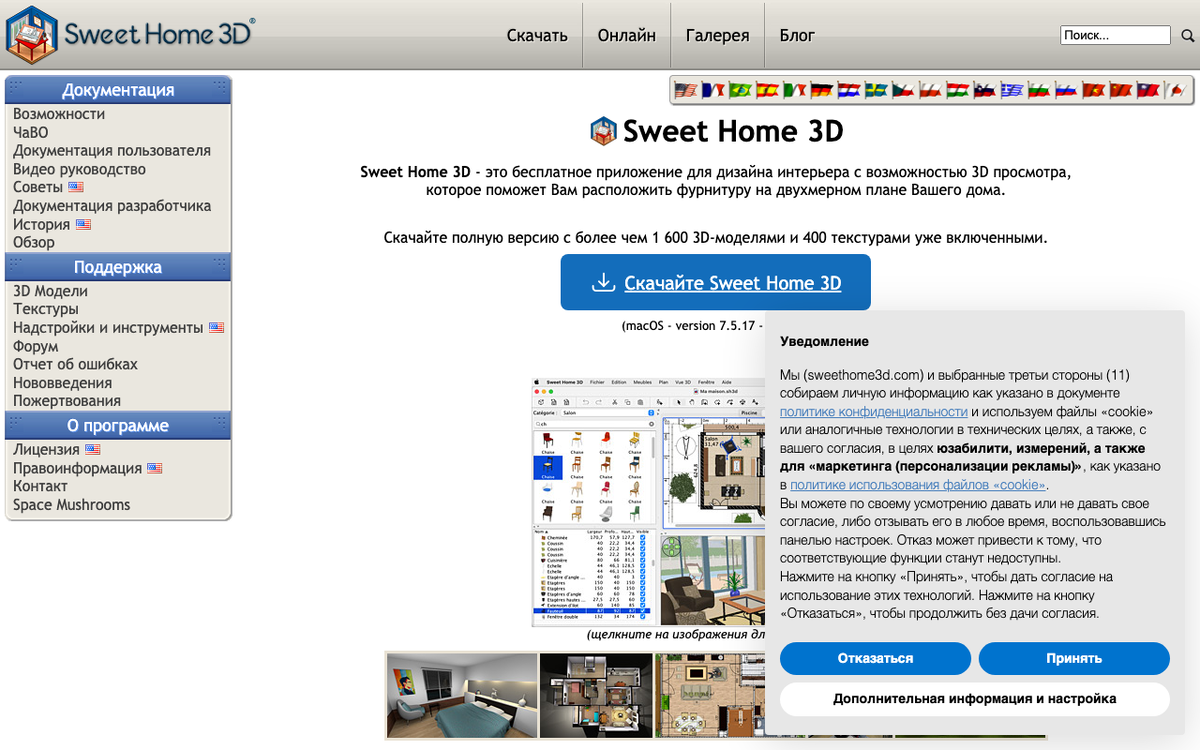Open the История sidebar link
The image size is (1200, 750).
[42, 224]
